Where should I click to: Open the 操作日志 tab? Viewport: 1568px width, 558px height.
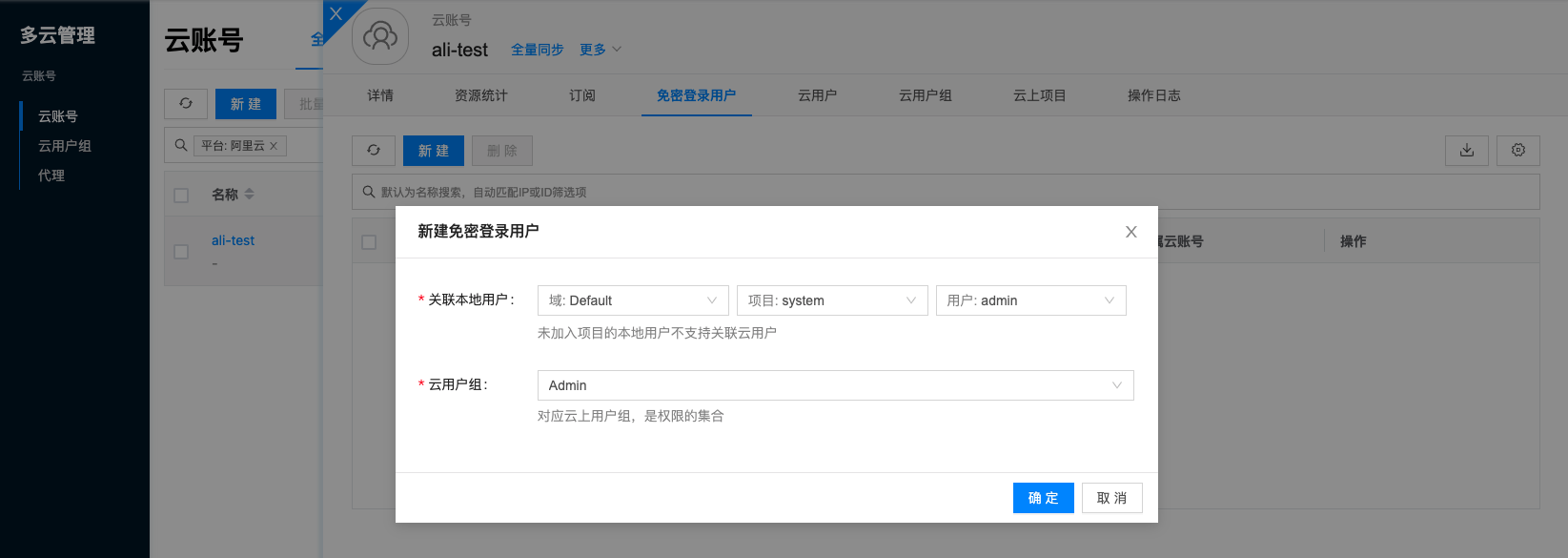tap(1153, 95)
